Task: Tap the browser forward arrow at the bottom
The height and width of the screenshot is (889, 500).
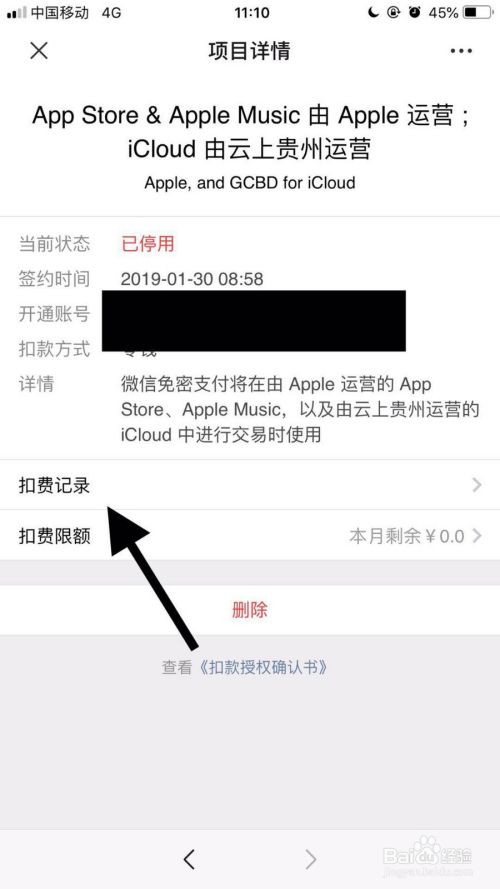Action: click(x=311, y=859)
